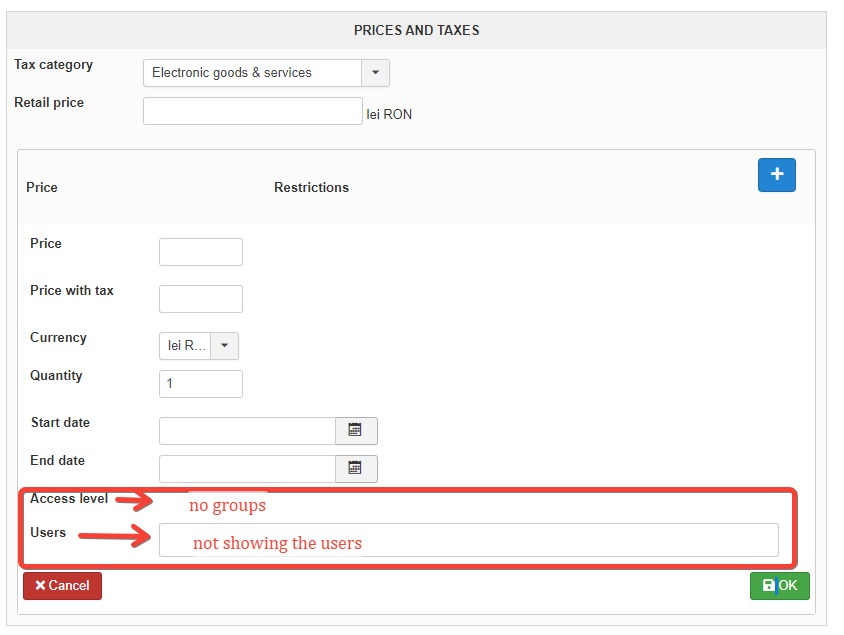Open the Start date calendar picker
Screen dimensions: 844x635
(x=355, y=431)
